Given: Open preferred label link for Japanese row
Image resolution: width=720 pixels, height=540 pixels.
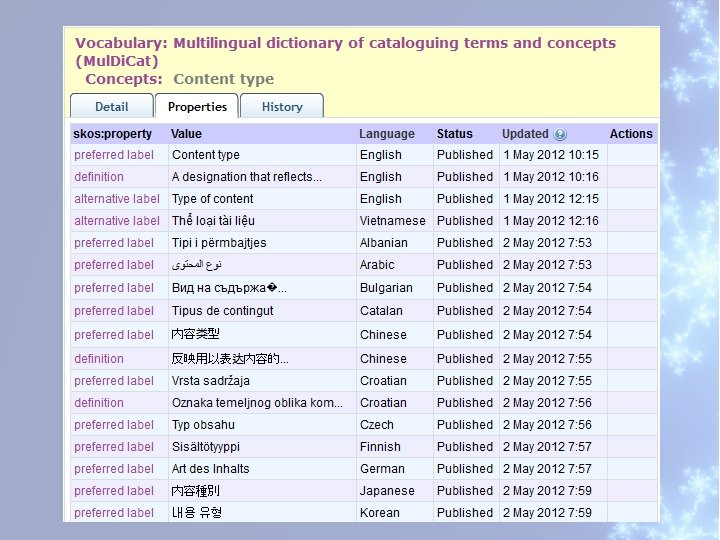Looking at the screenshot, I should tap(114, 491).
